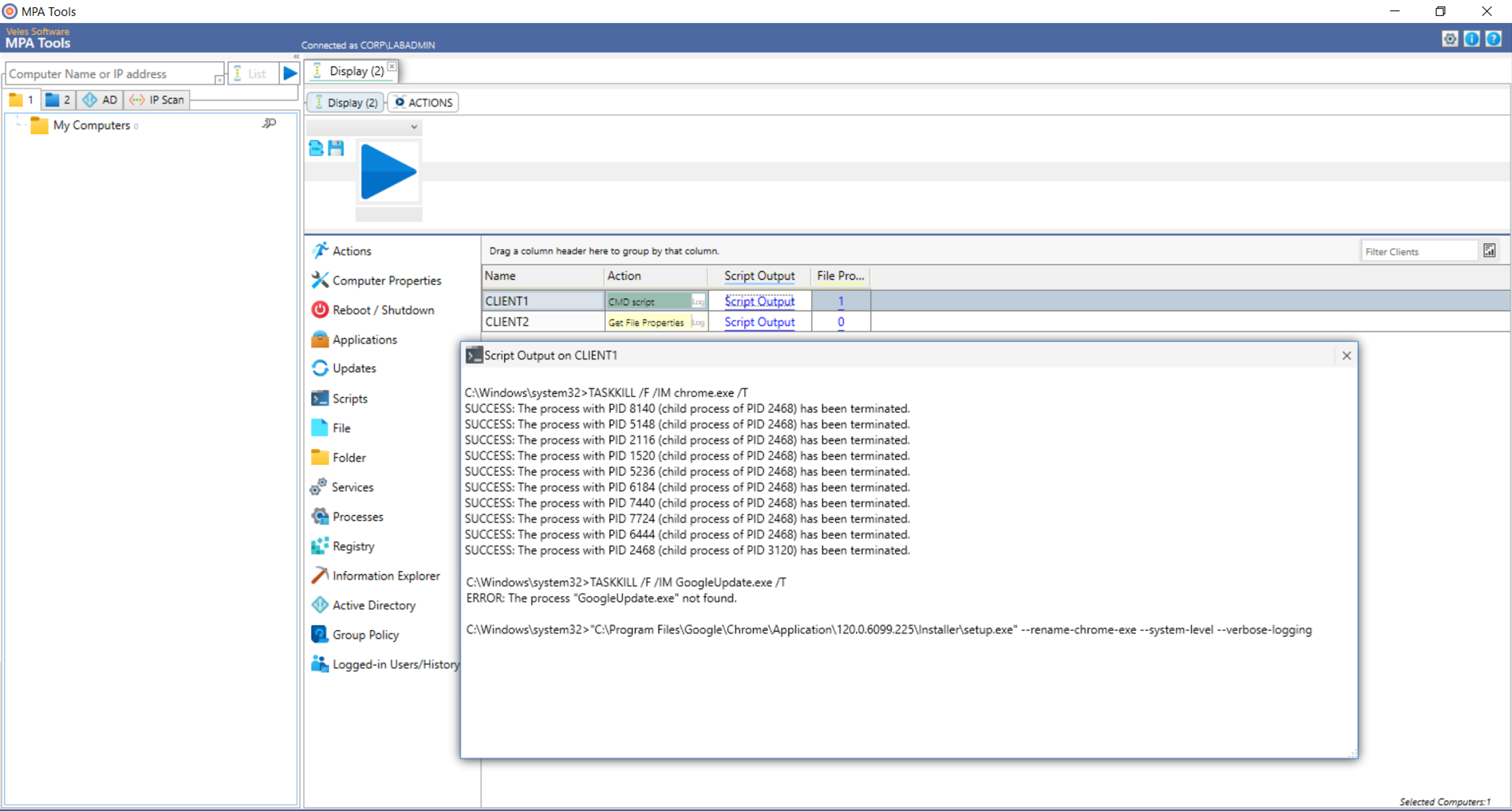
Task: Close the Script Output on CLIENT1 popup
Action: point(1347,356)
